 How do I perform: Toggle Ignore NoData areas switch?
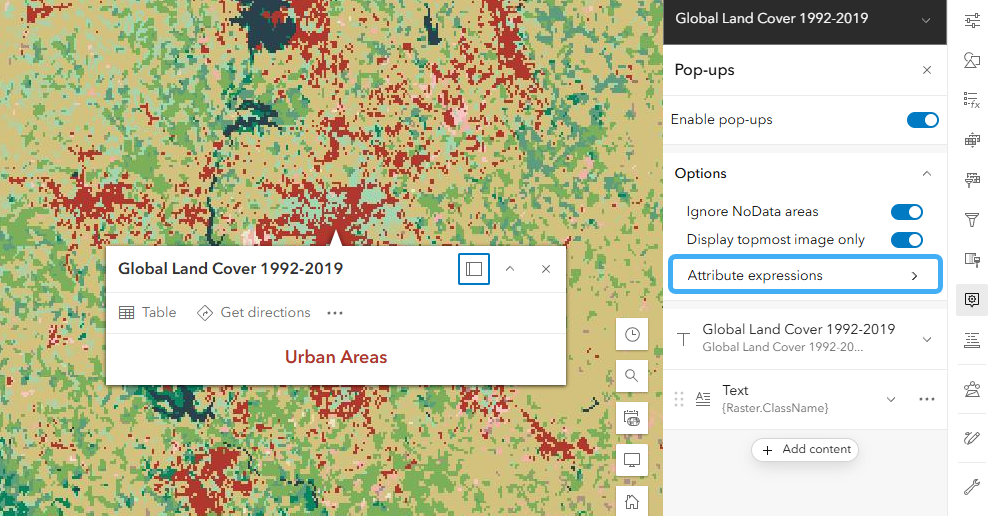tap(907, 211)
